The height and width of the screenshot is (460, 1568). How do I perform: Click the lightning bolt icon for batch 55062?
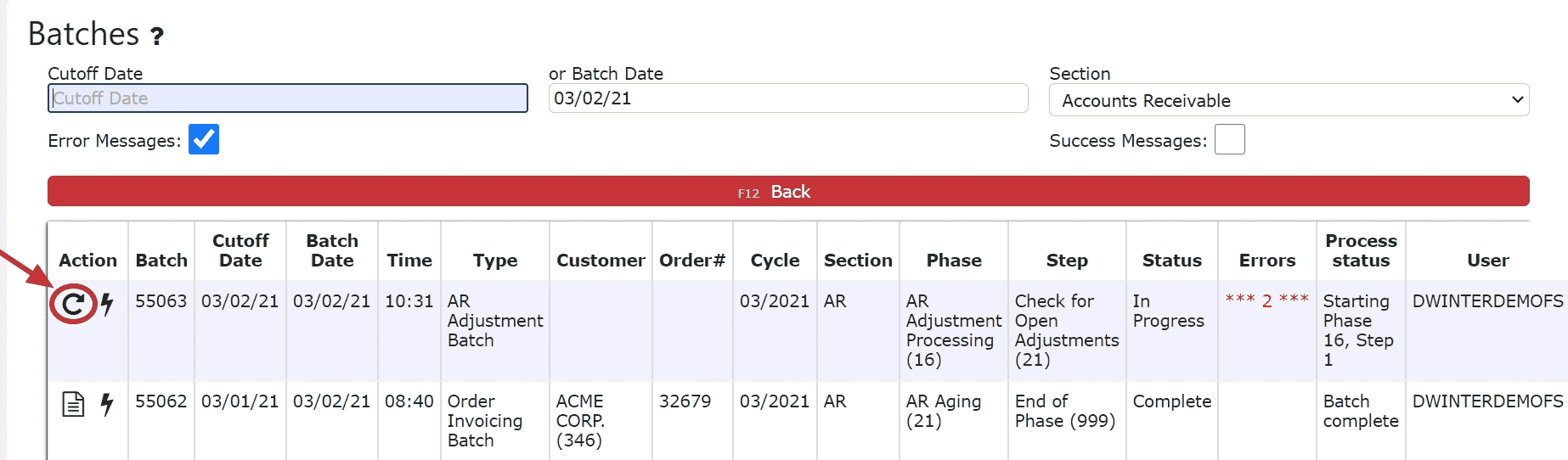click(x=107, y=404)
